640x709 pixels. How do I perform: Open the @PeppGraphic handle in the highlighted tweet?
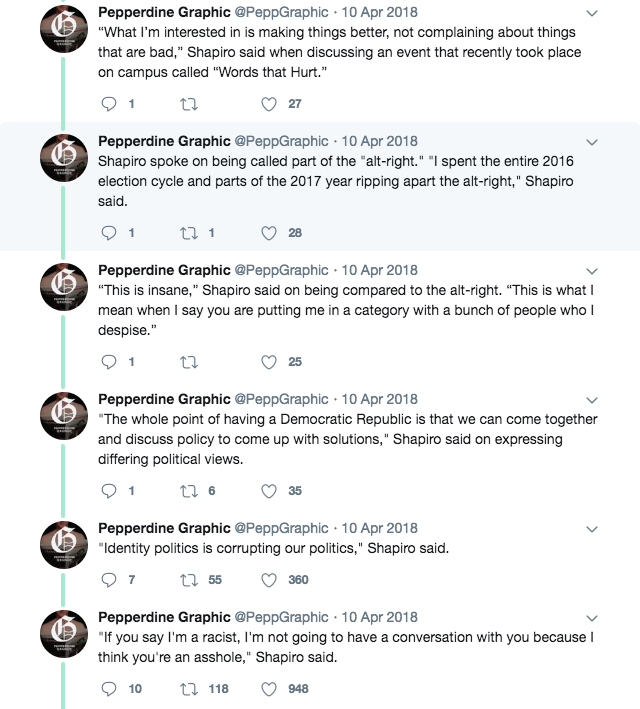(281, 141)
